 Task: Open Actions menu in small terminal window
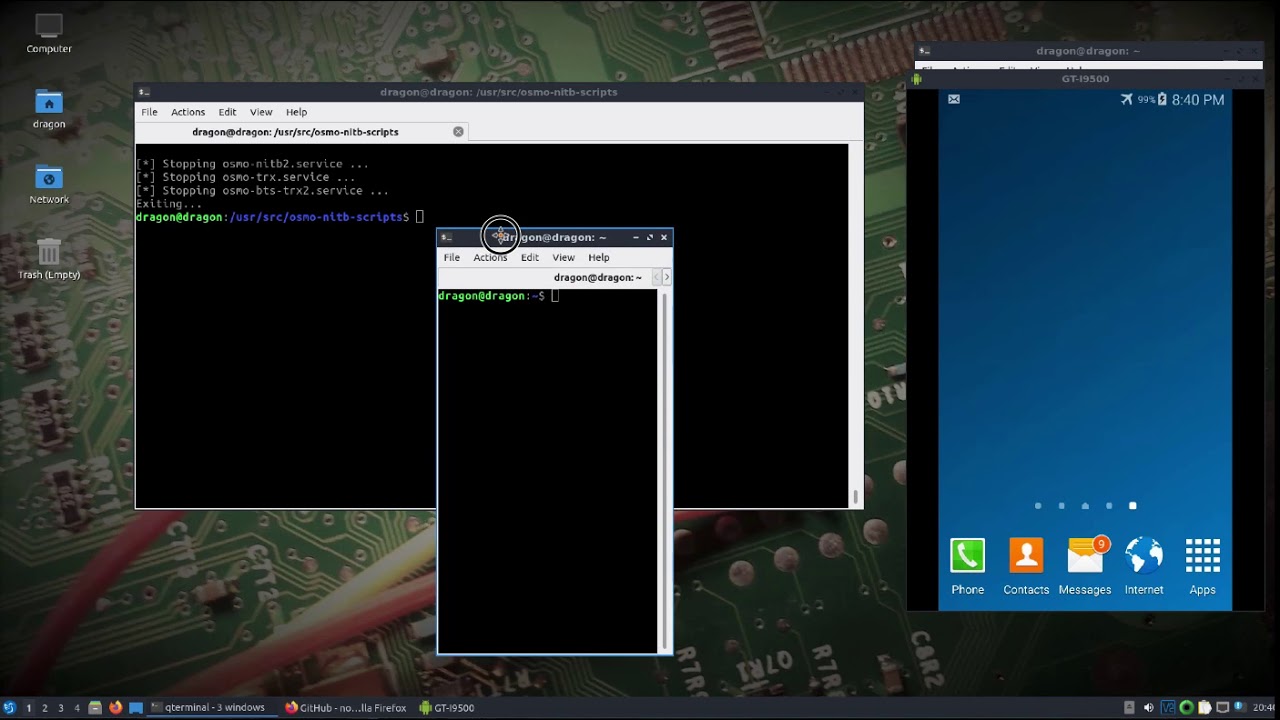click(490, 257)
